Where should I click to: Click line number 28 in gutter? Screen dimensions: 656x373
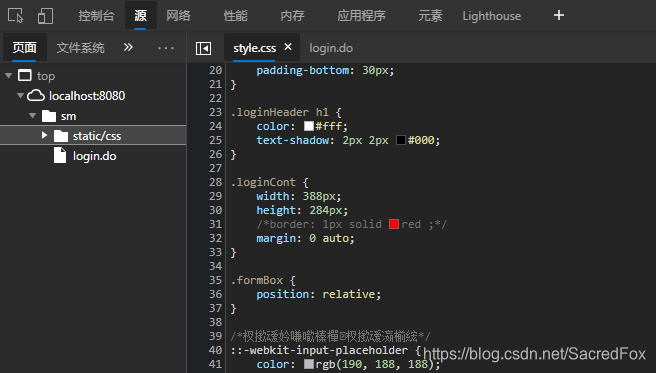(215, 182)
